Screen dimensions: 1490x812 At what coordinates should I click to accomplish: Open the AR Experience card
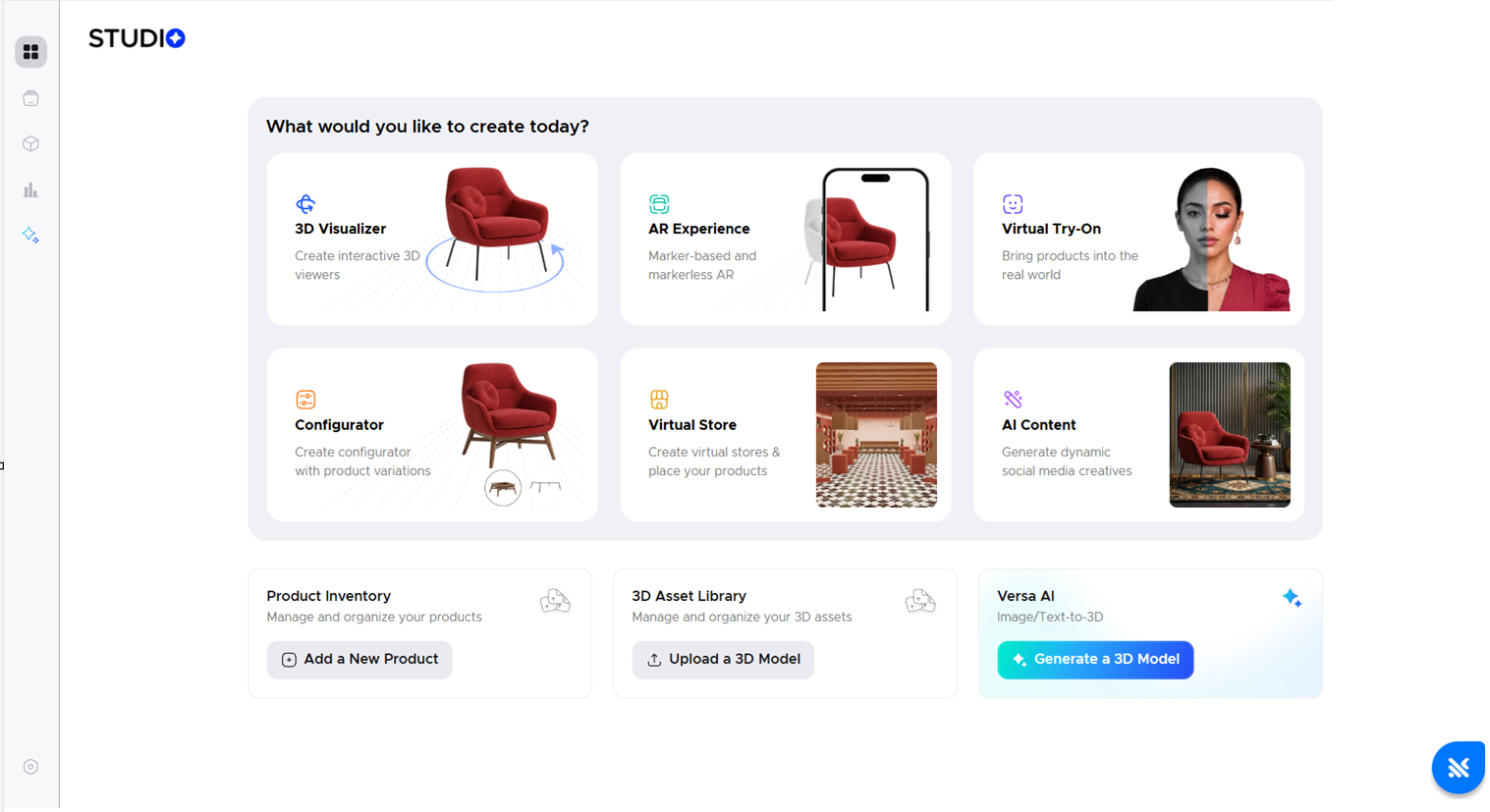pyautogui.click(x=786, y=239)
